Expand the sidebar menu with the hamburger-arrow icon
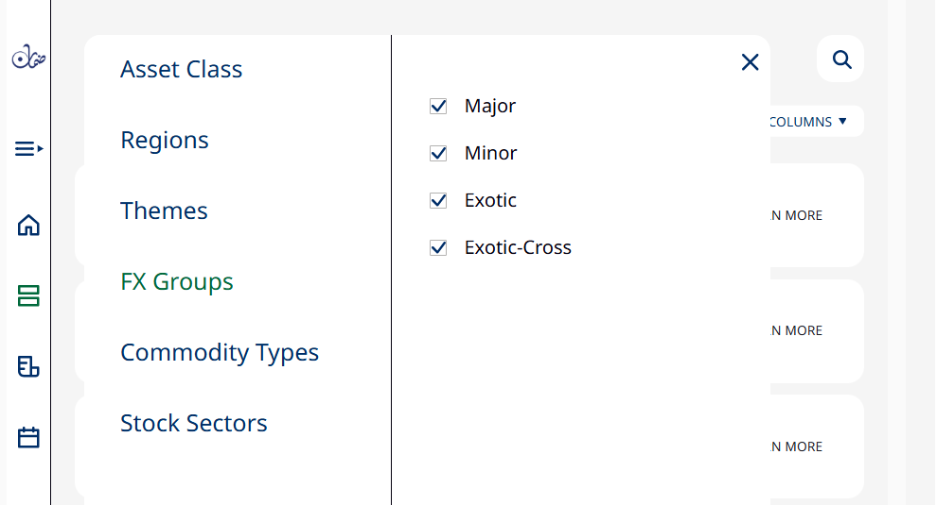936x505 pixels. click(x=29, y=148)
